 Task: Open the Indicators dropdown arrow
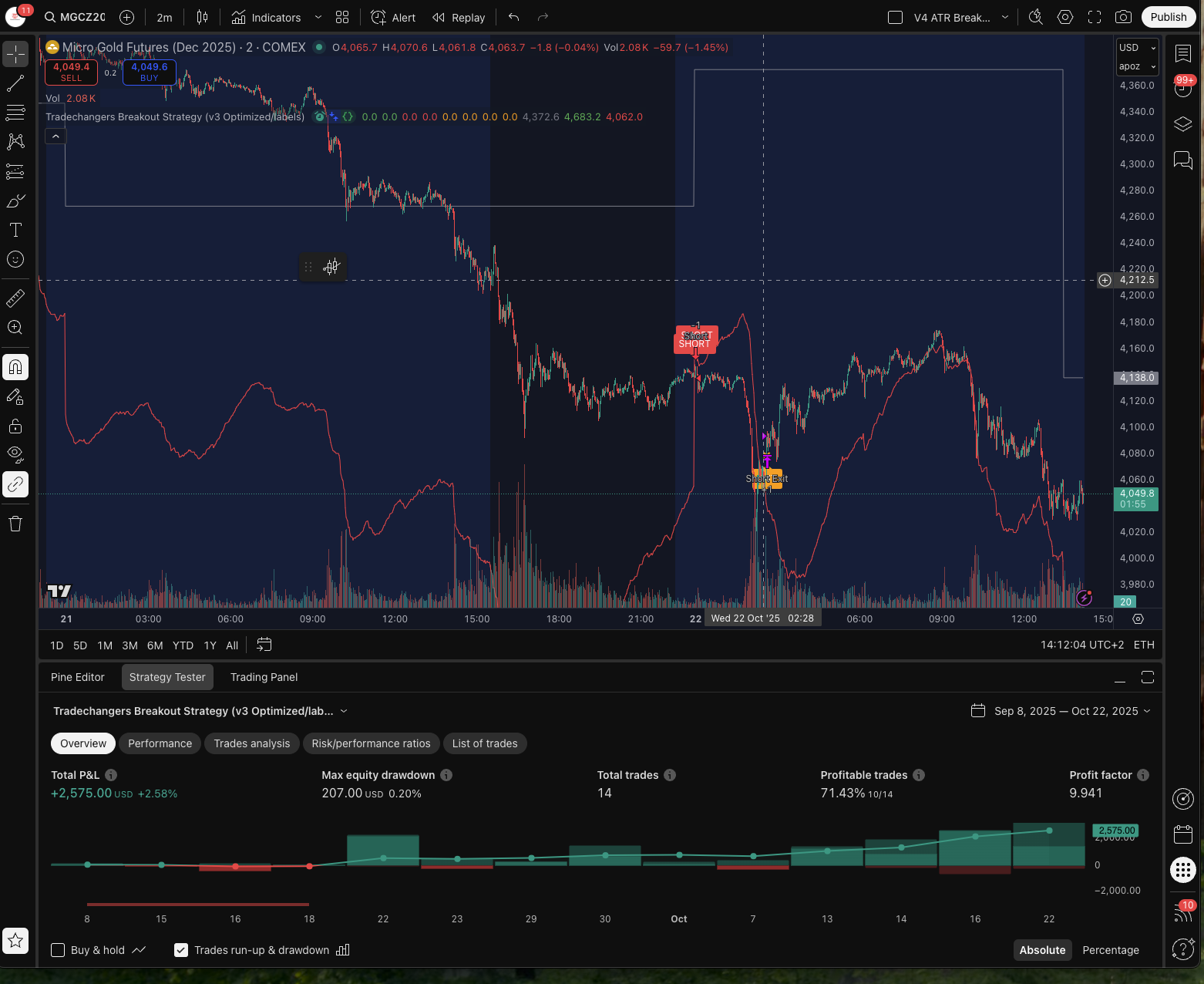click(318, 17)
